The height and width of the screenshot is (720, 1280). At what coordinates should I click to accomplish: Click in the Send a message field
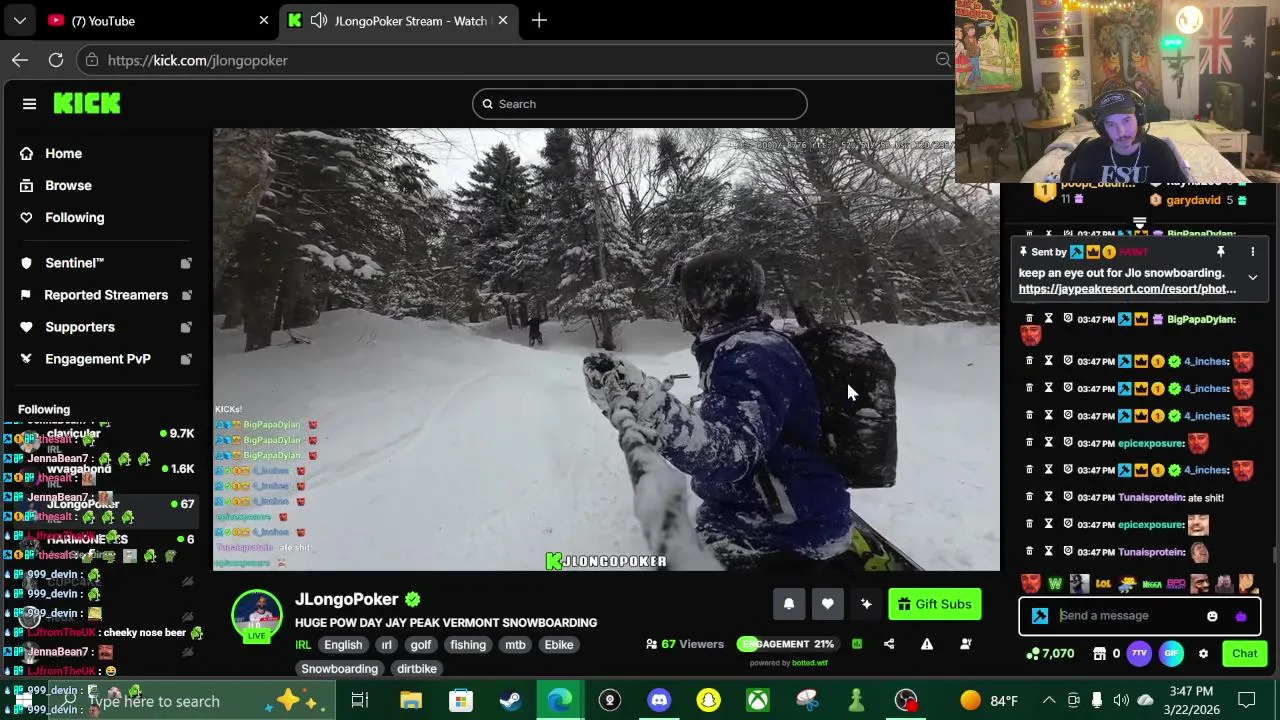(x=1130, y=616)
